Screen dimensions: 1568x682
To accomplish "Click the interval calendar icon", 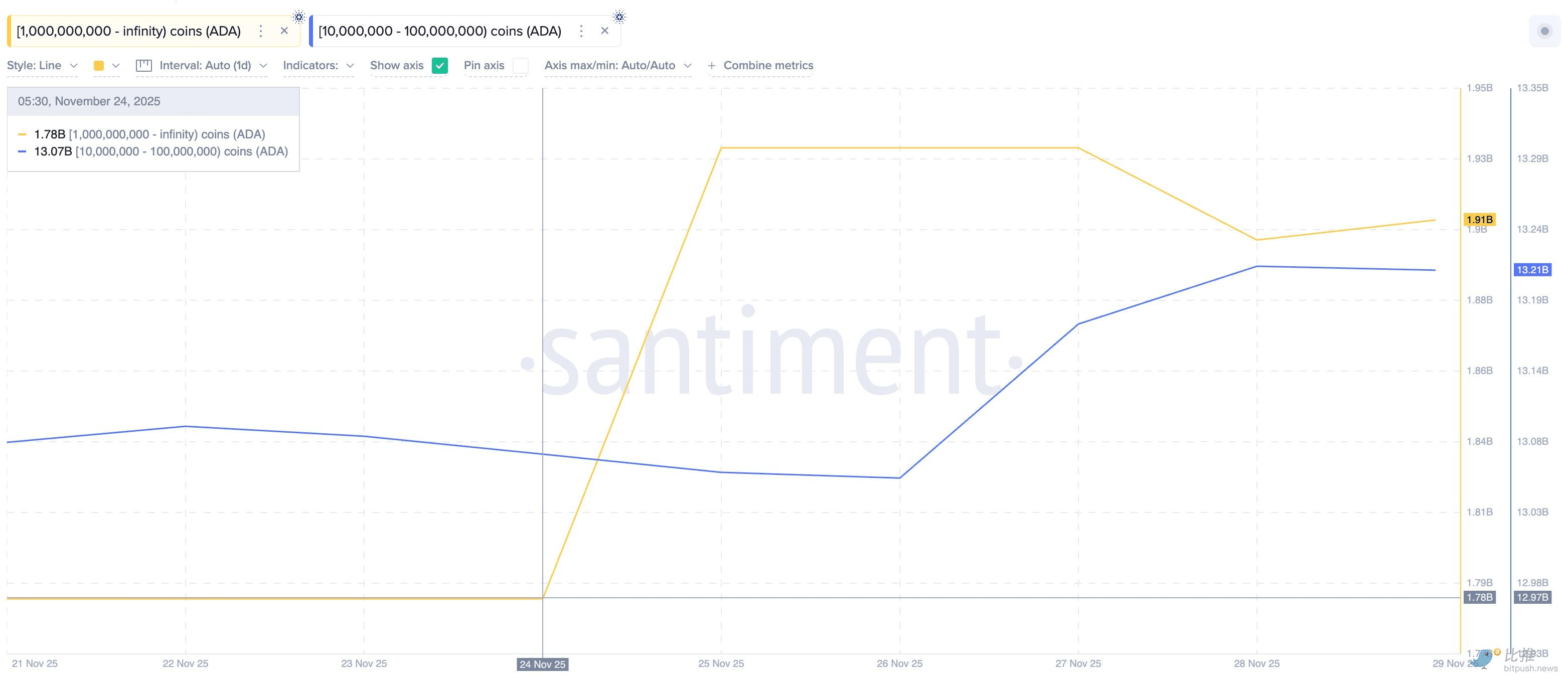I will click(x=143, y=66).
